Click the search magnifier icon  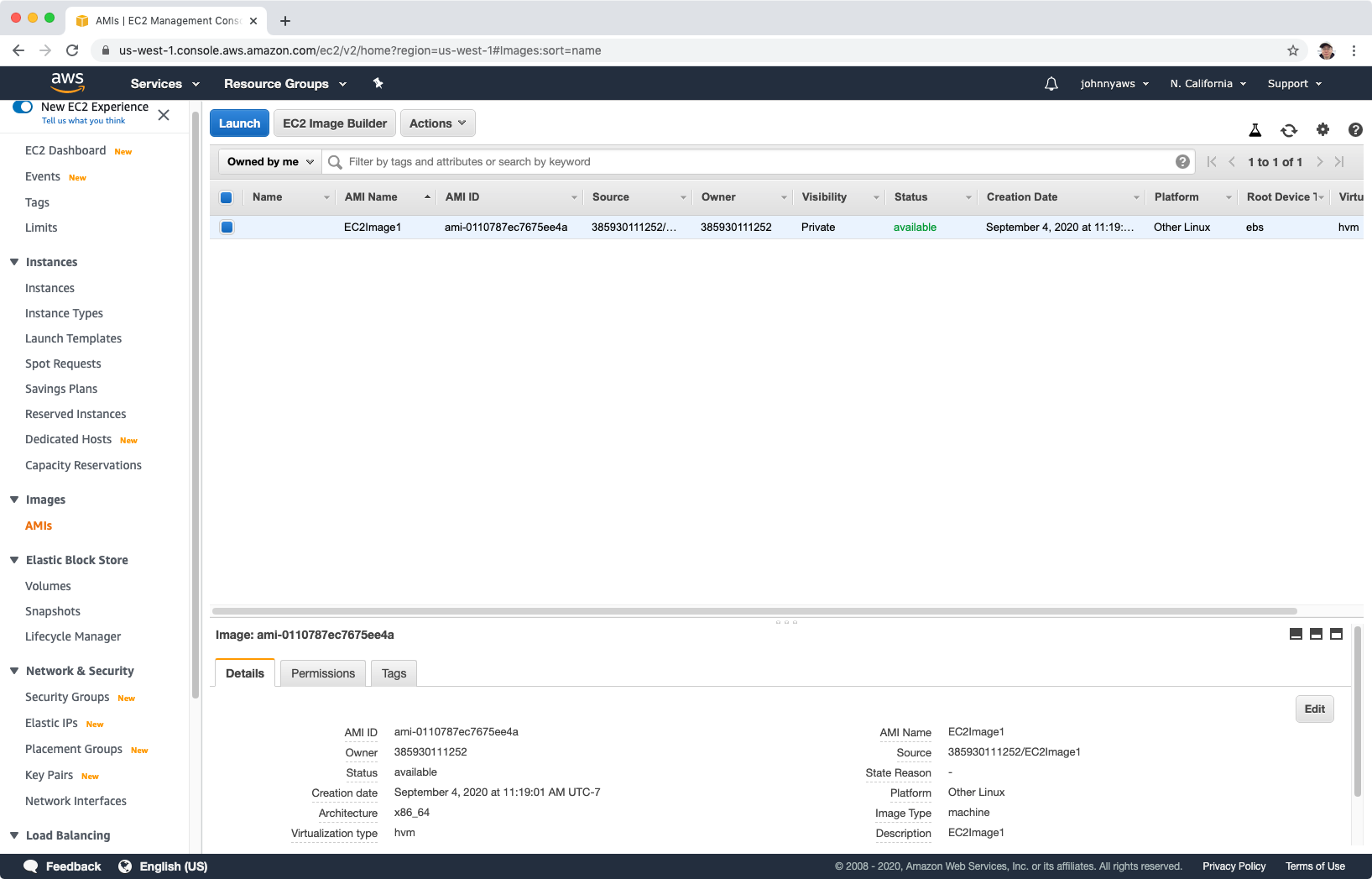[x=335, y=162]
